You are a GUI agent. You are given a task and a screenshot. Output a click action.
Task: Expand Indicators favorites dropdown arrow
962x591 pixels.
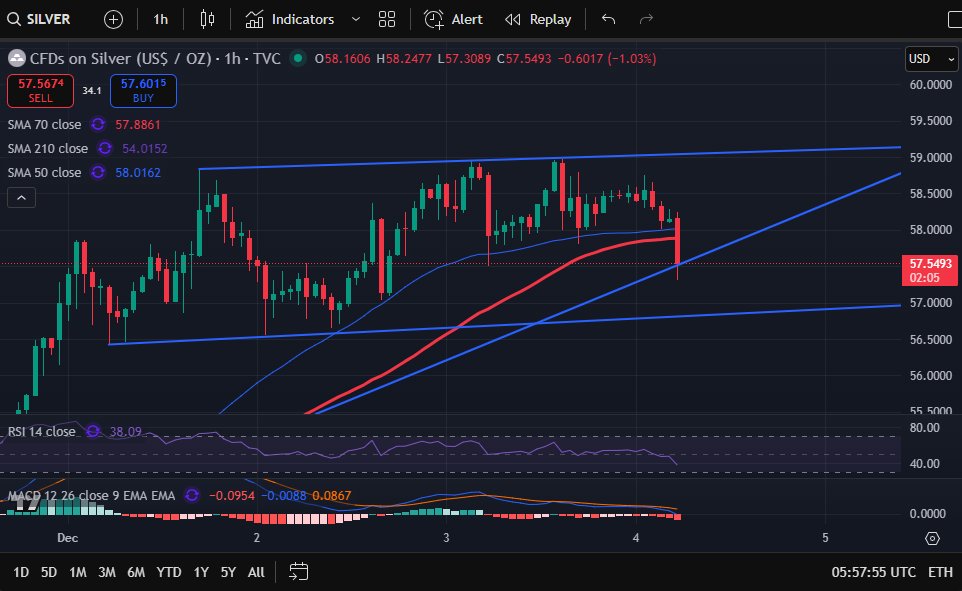click(x=356, y=19)
